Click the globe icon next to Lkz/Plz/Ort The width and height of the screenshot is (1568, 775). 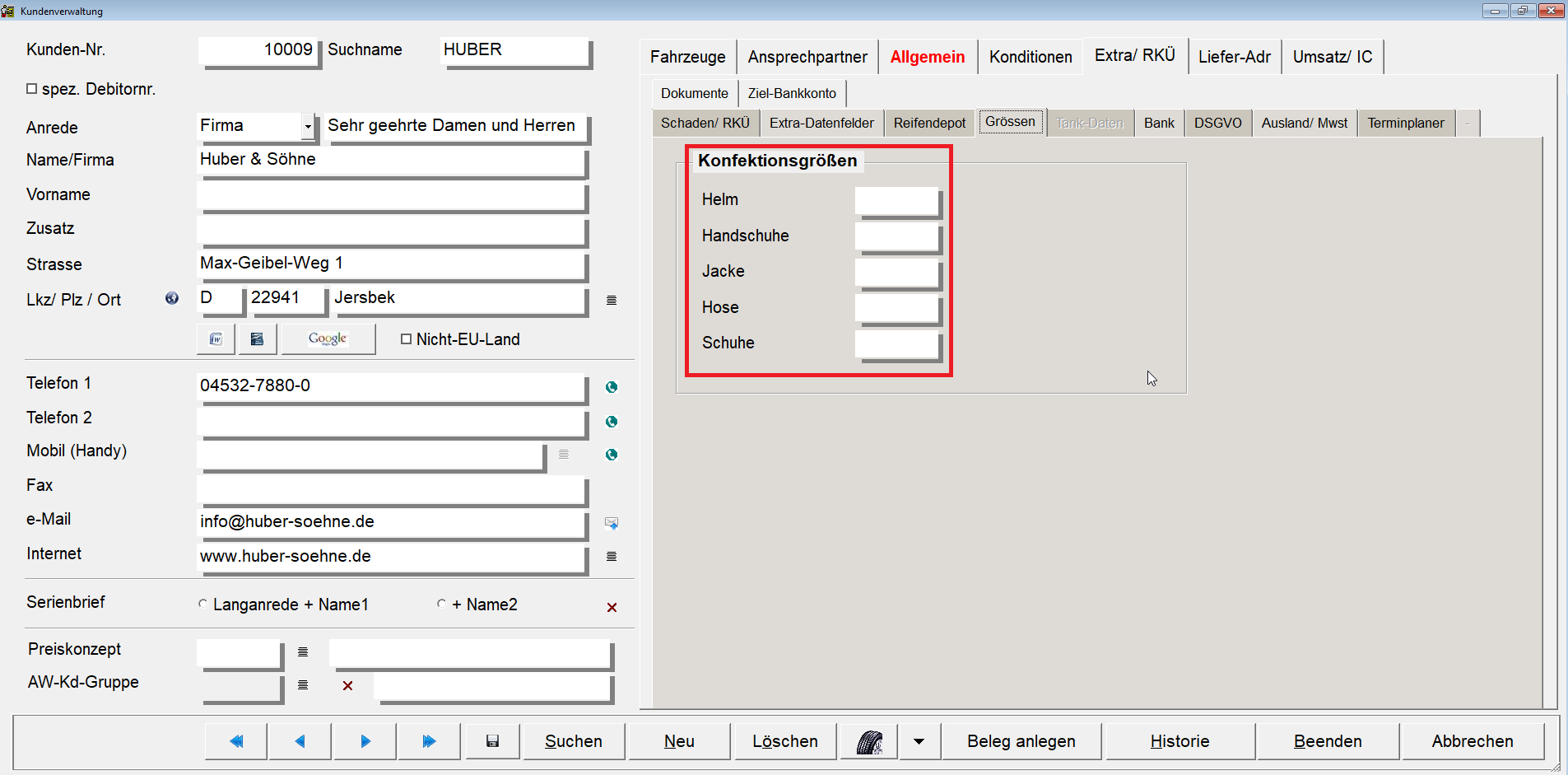pos(172,298)
